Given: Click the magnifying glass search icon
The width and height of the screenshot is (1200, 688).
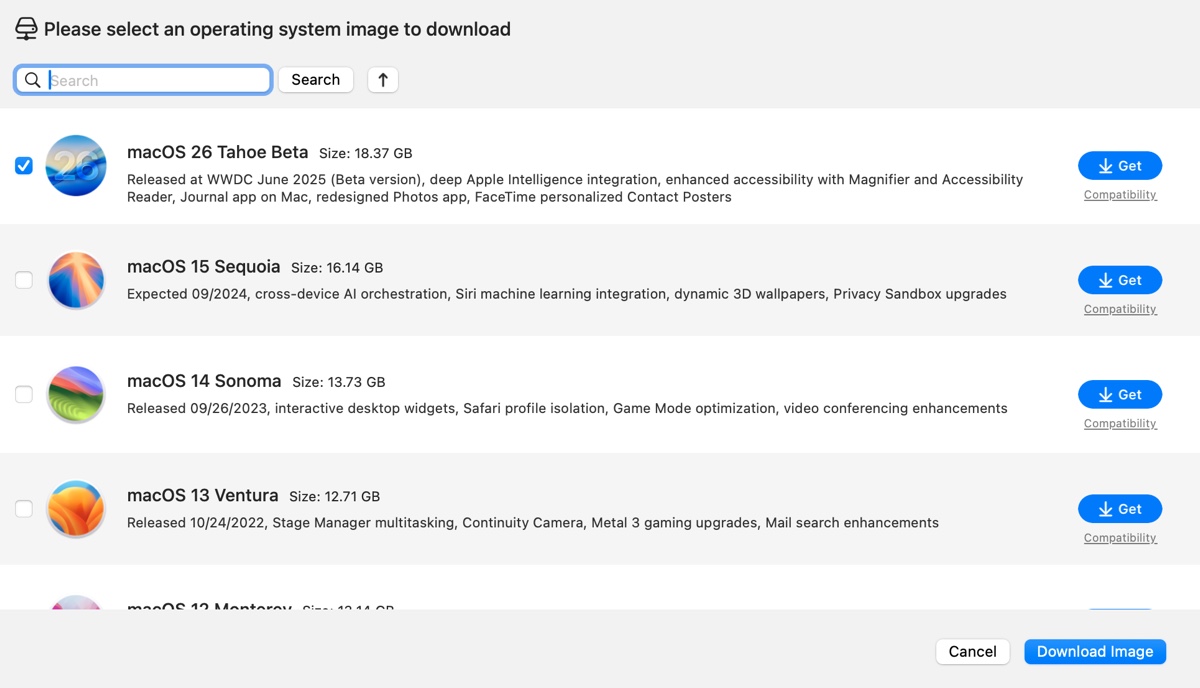Looking at the screenshot, I should point(33,80).
